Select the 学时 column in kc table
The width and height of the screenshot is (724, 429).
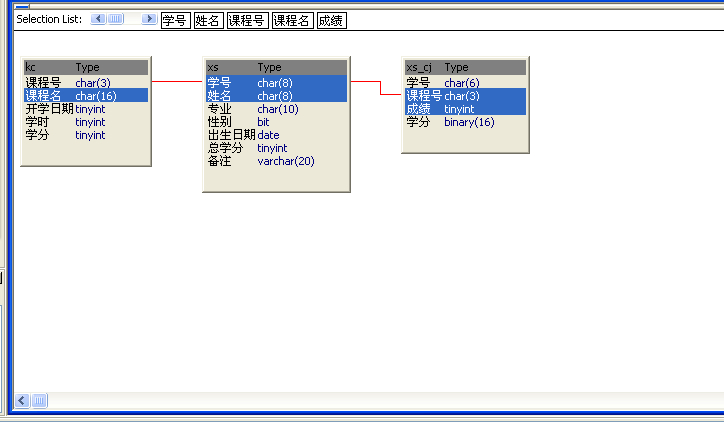(x=86, y=122)
